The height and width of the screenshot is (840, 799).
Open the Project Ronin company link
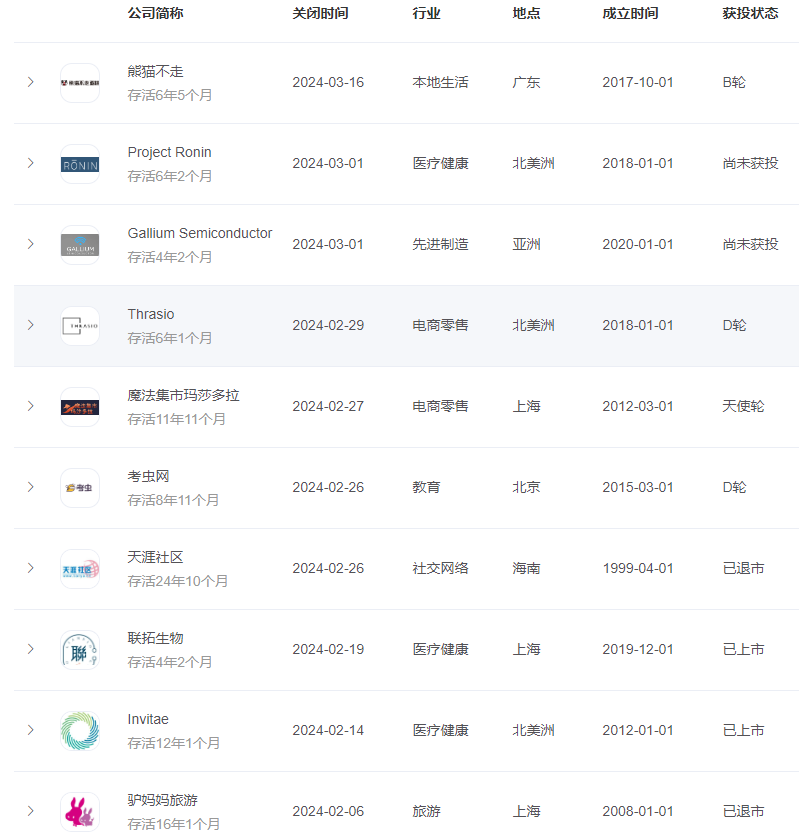pyautogui.click(x=169, y=152)
